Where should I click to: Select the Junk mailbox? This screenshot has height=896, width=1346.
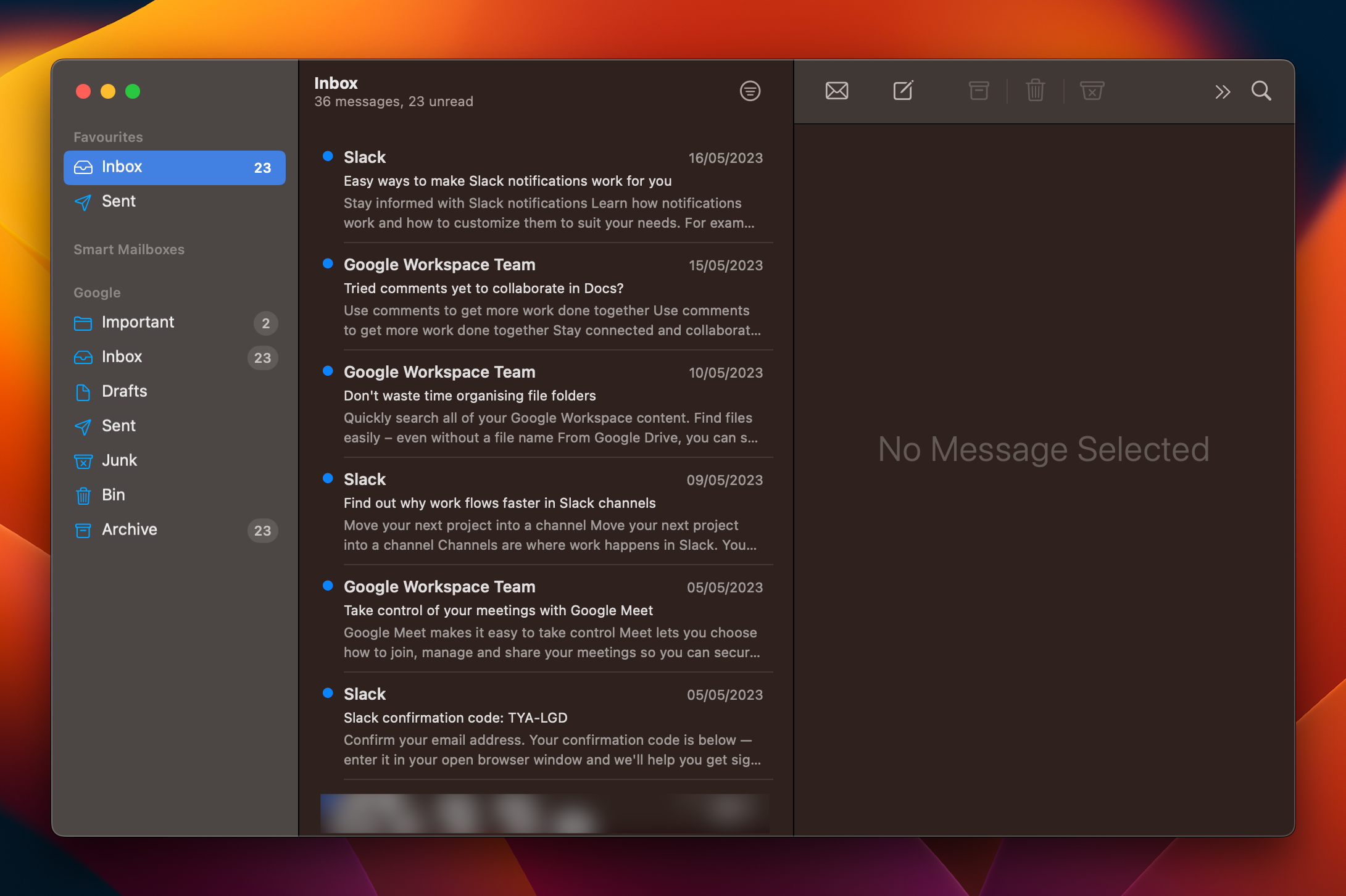(119, 460)
